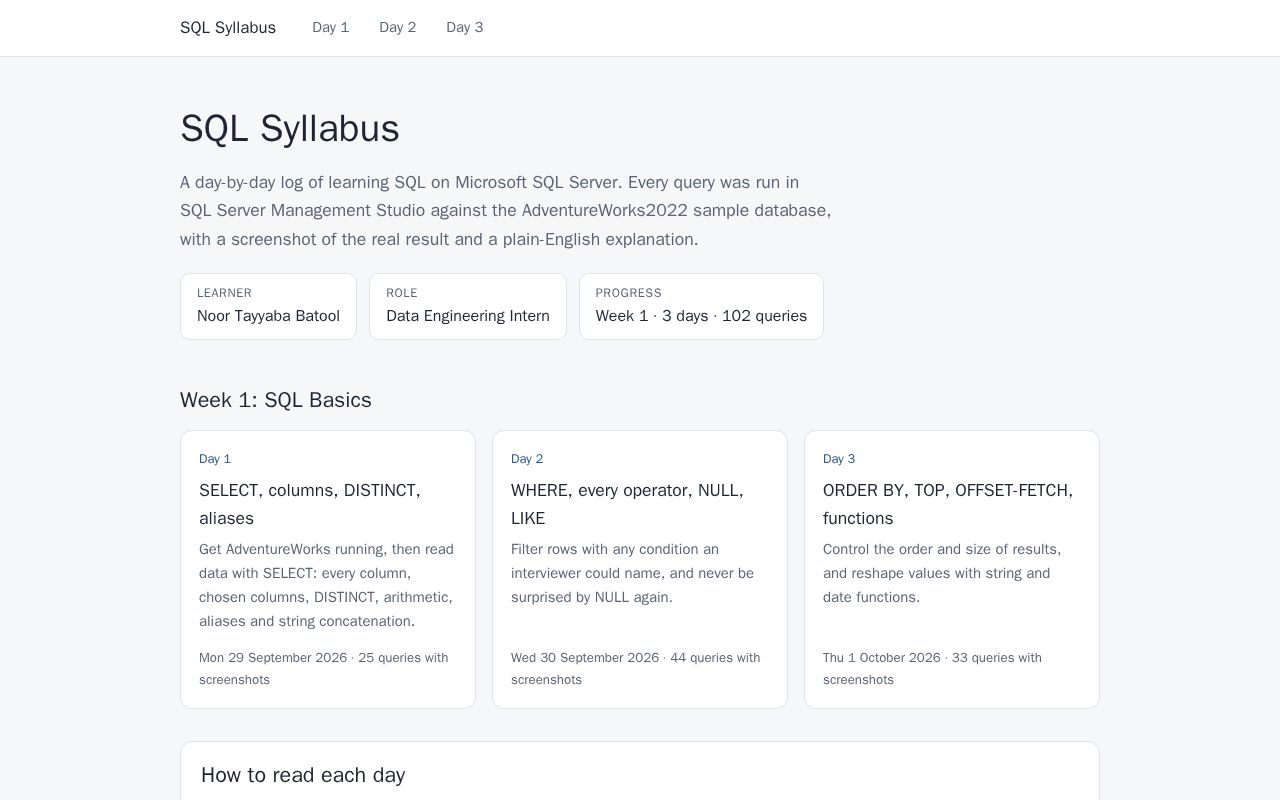Open the SQL Syllabus home link in navbar

(x=228, y=28)
